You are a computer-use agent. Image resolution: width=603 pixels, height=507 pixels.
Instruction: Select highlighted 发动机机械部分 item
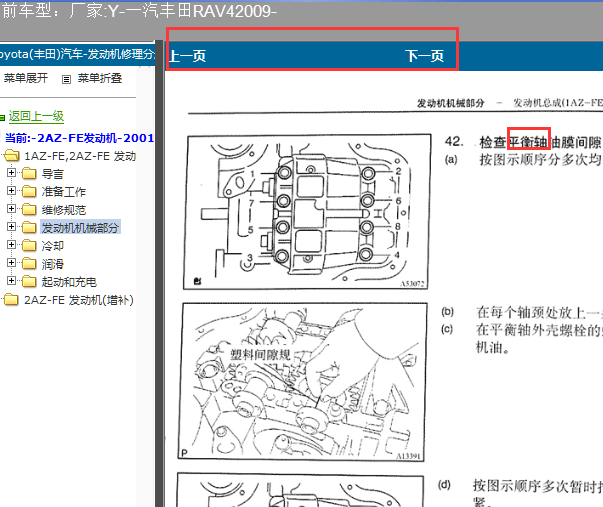point(80,228)
